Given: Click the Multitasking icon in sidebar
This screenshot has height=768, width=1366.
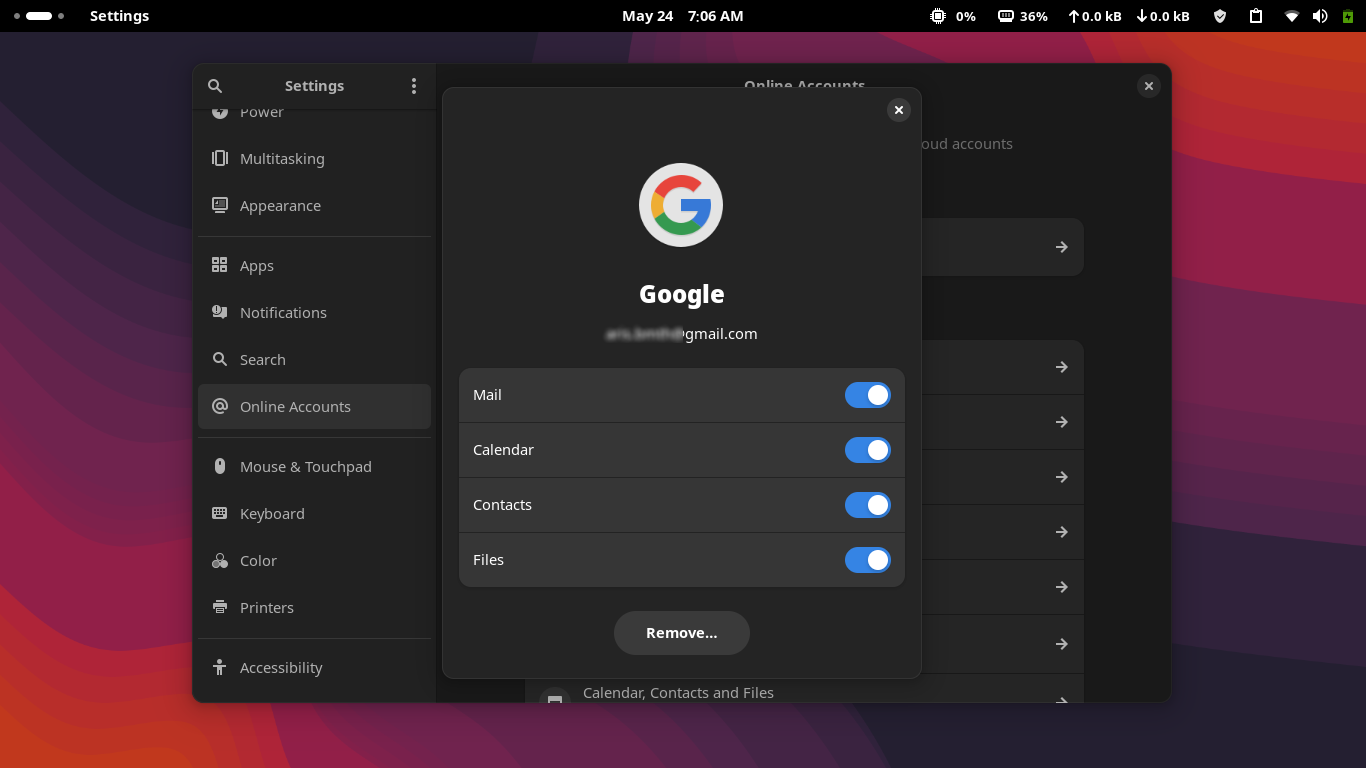Looking at the screenshot, I should pyautogui.click(x=220, y=158).
